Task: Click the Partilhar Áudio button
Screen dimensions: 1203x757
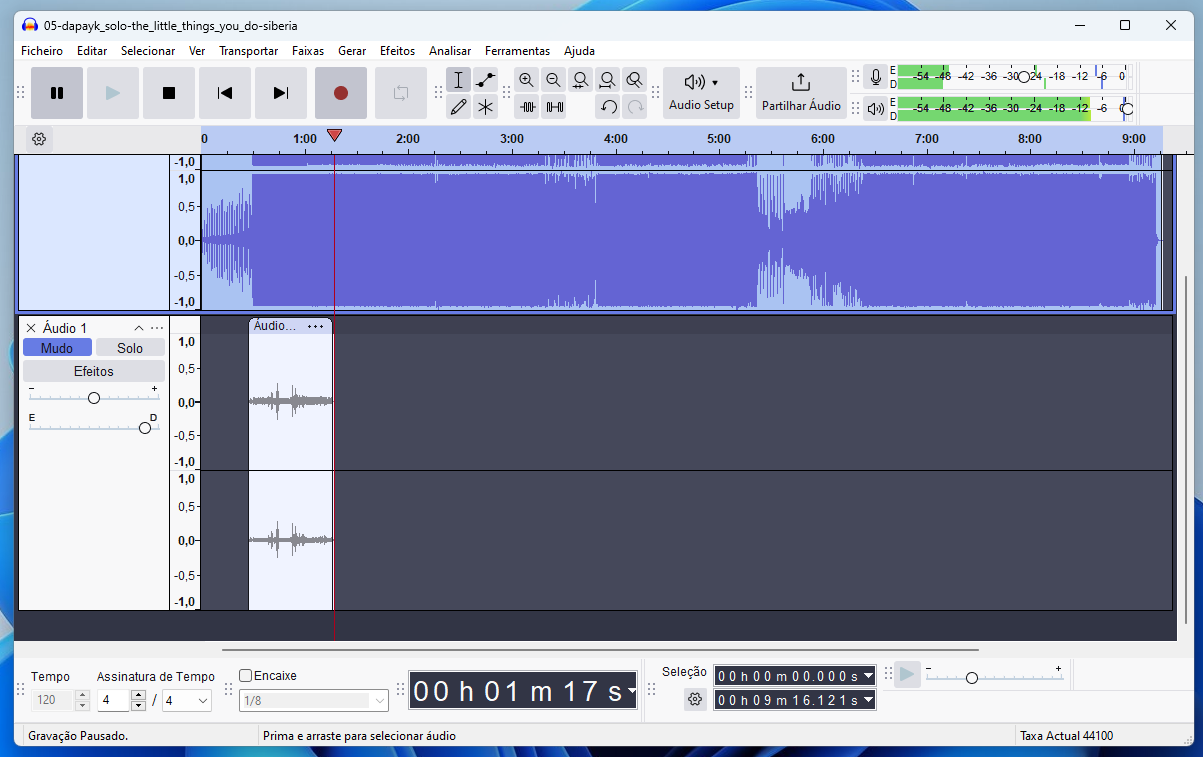Action: pos(801,93)
